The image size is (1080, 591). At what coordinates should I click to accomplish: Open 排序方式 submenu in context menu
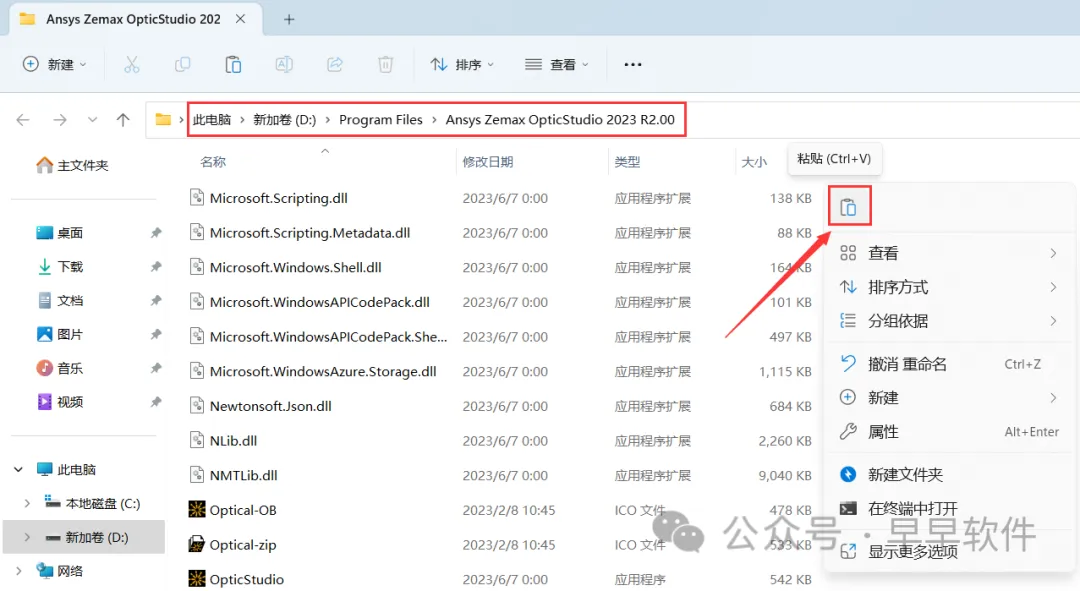click(x=948, y=287)
